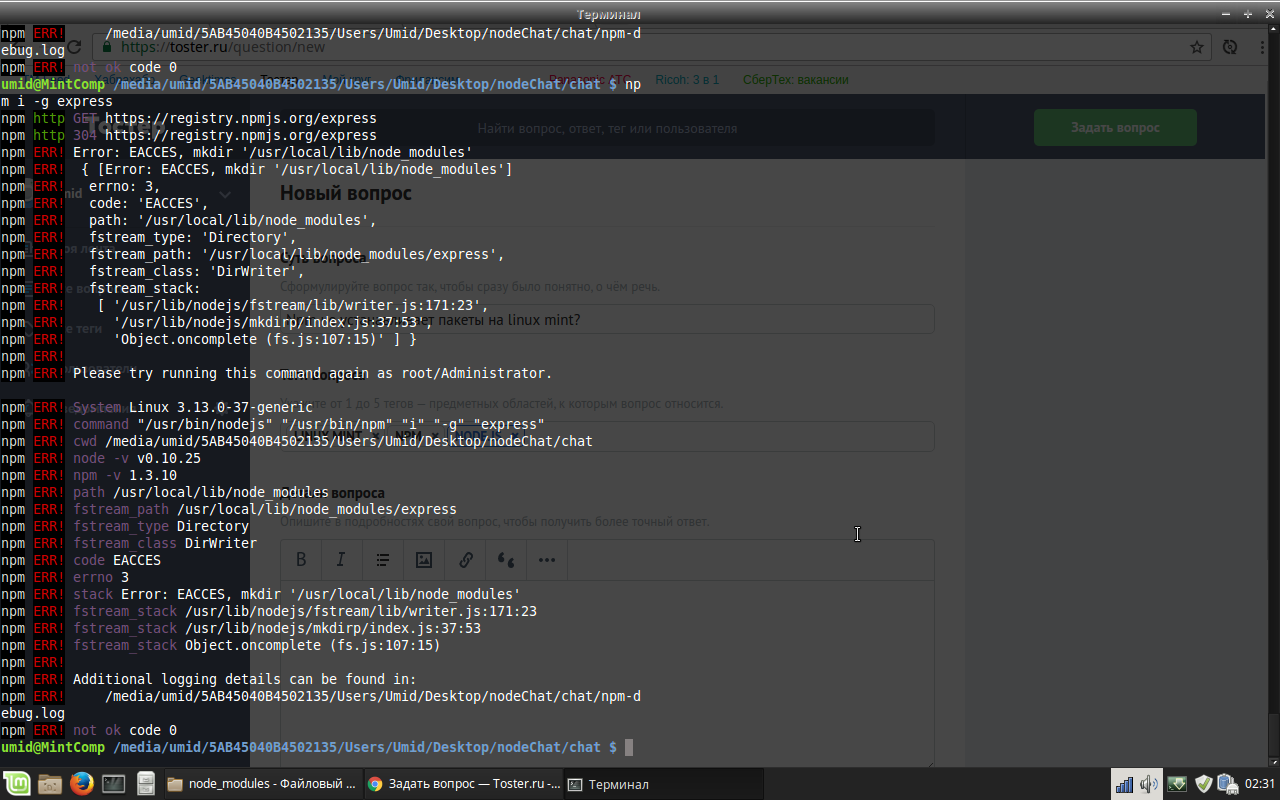Toggle bold in the Toster question editor
1280x800 pixels.
pyautogui.click(x=301, y=560)
